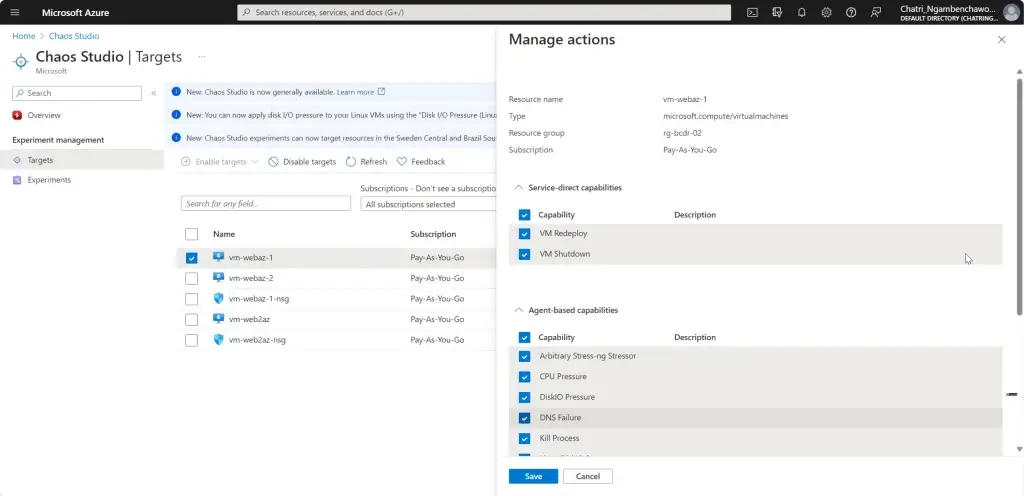Uncheck the VM Shutdown capability
The image size is (1024, 496).
pos(524,255)
